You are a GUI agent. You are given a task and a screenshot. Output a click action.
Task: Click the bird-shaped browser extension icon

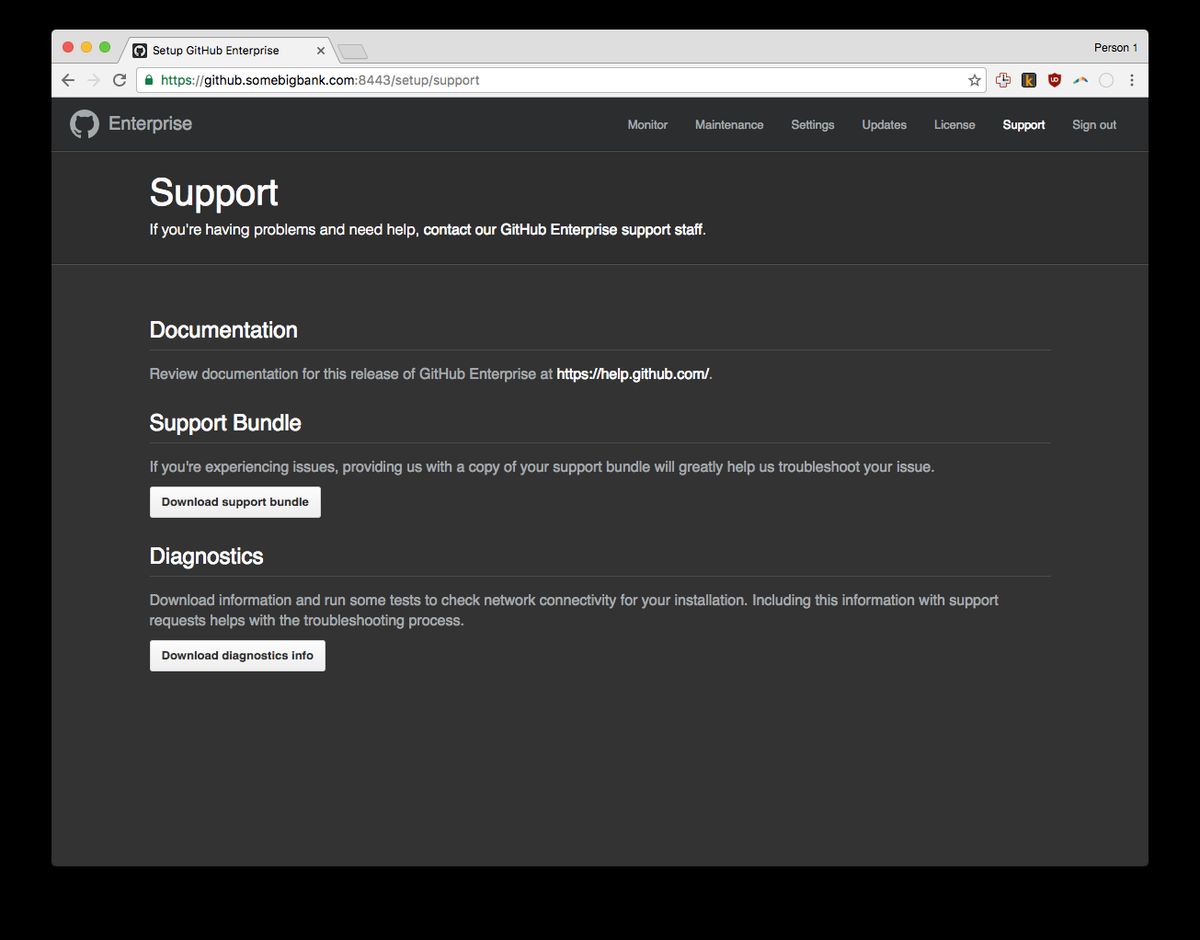point(1081,80)
